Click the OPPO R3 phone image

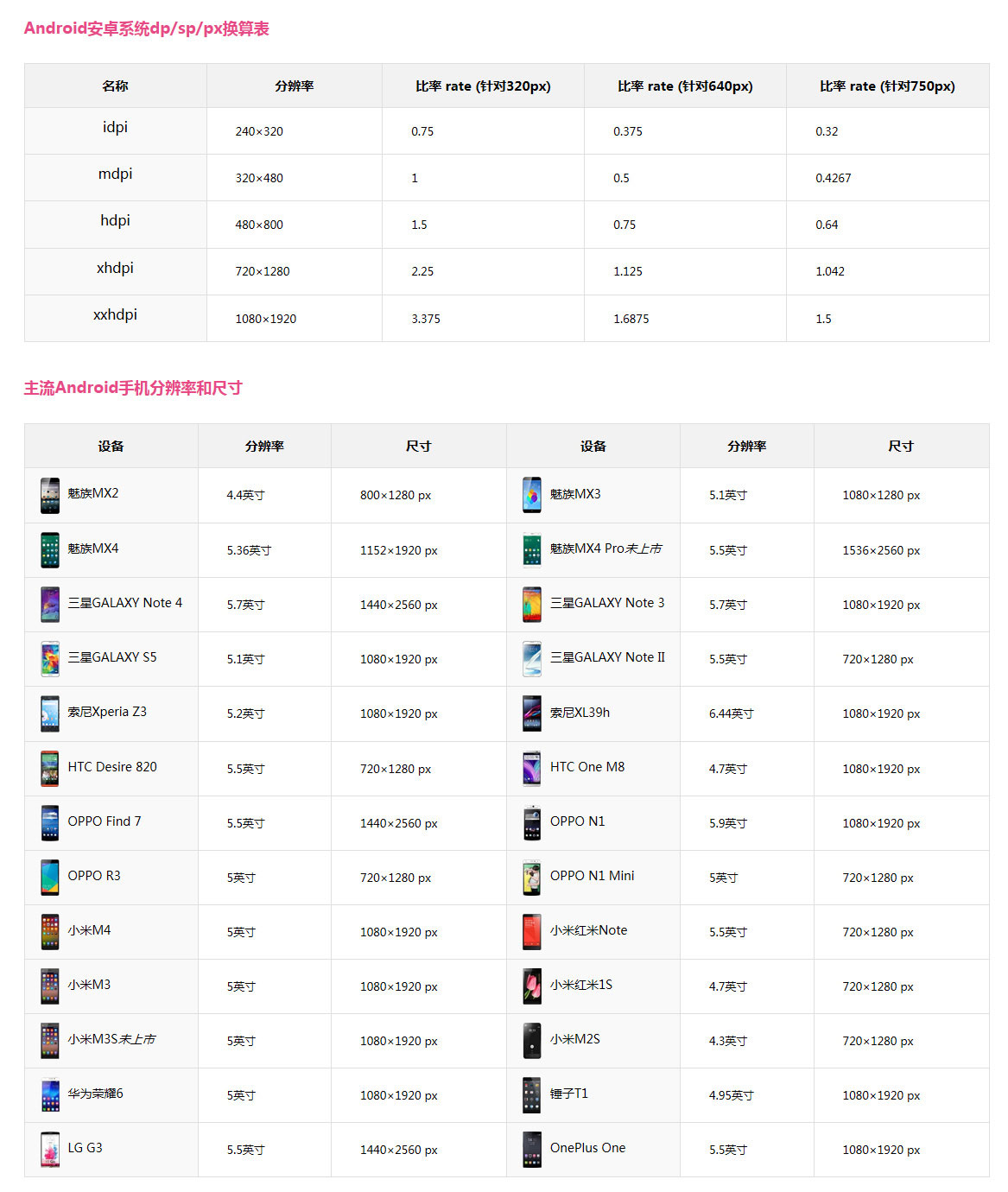tap(50, 878)
